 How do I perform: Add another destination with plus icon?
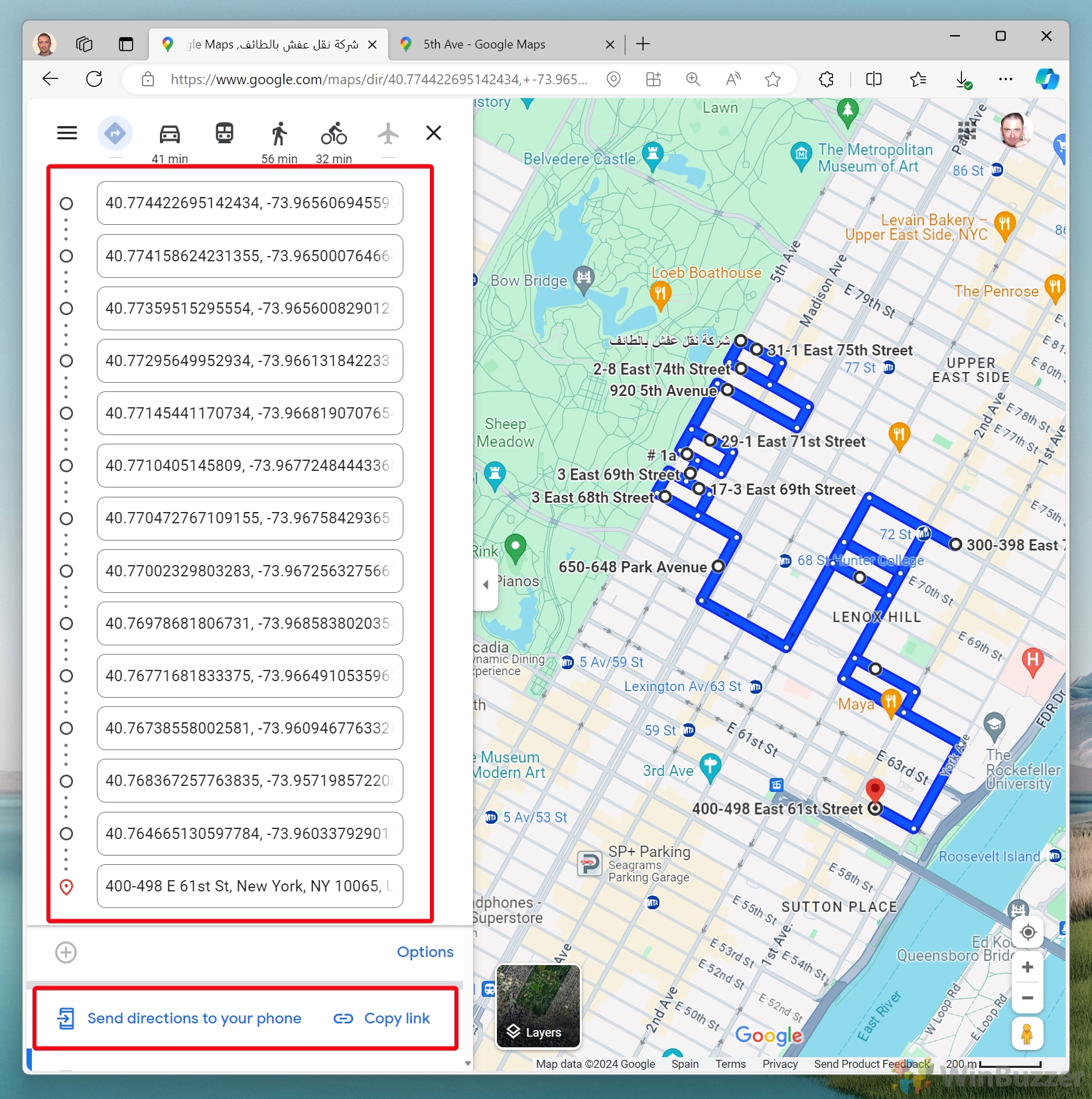66,952
